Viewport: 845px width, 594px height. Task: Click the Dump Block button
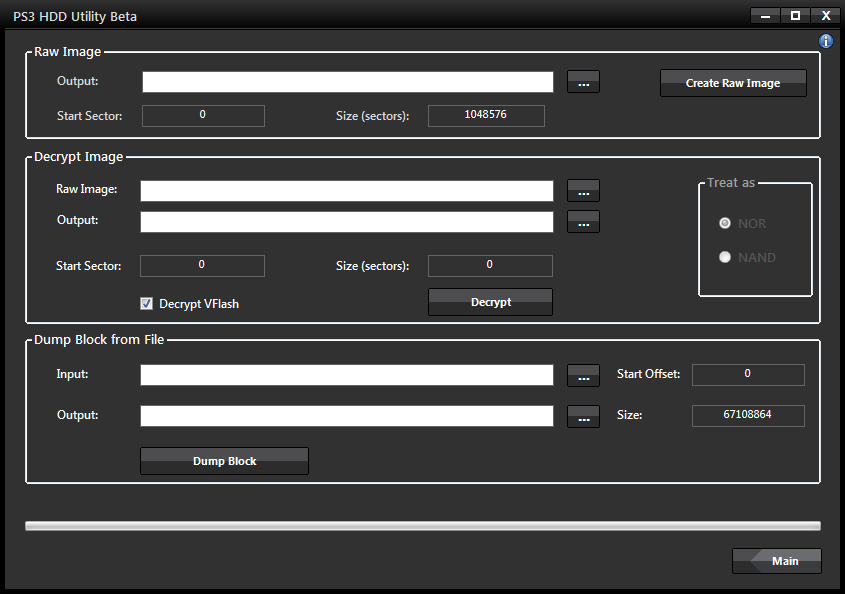(x=224, y=461)
